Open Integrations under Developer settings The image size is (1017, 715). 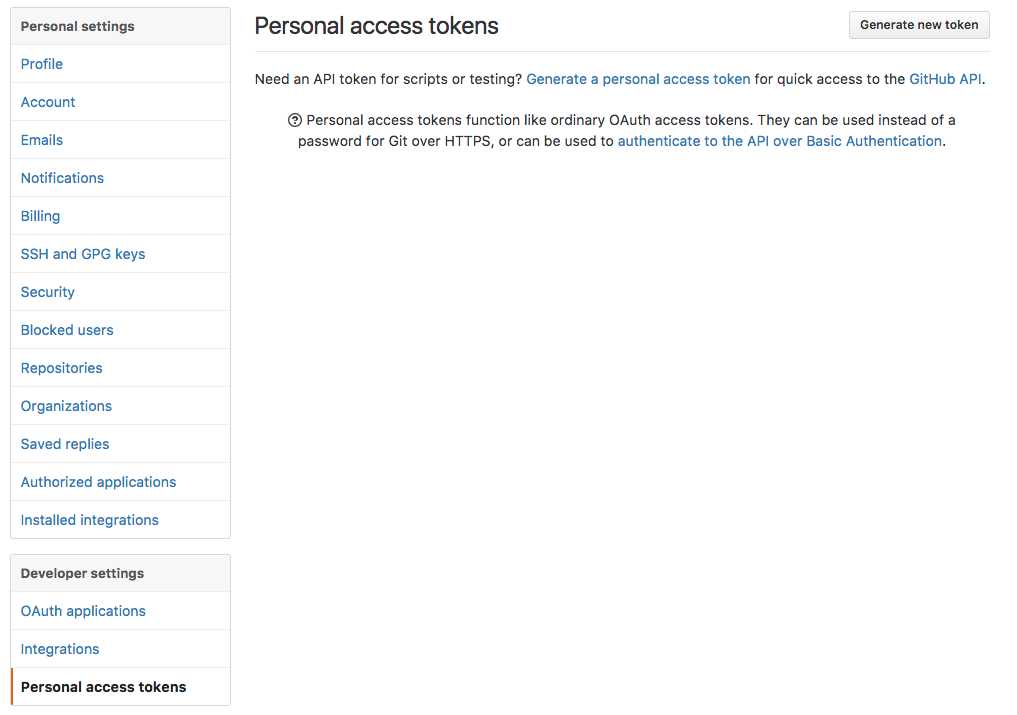coord(120,649)
